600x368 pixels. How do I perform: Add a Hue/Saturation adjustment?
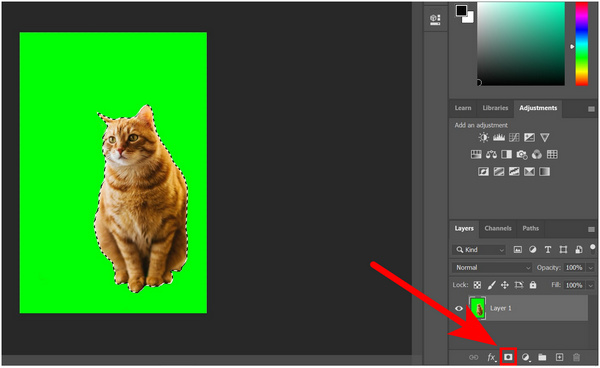[x=476, y=155]
